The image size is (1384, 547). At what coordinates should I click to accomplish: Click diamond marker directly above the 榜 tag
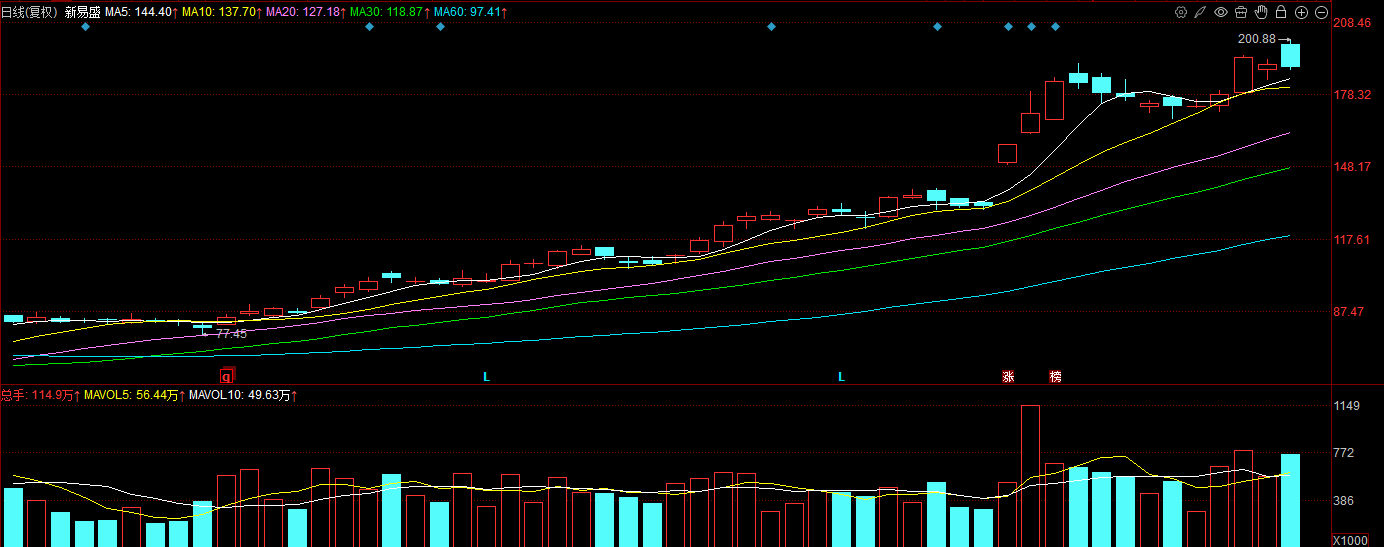tap(1055, 26)
